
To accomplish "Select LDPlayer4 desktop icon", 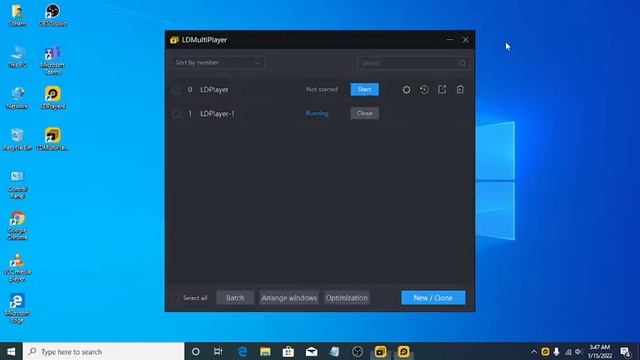I will click(53, 98).
